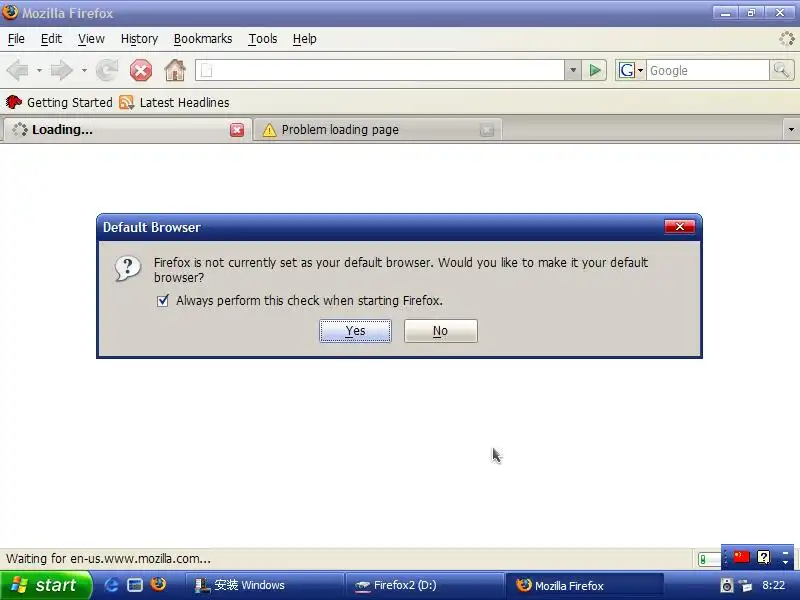Reload the current page
The height and width of the screenshot is (600, 800).
(x=107, y=70)
